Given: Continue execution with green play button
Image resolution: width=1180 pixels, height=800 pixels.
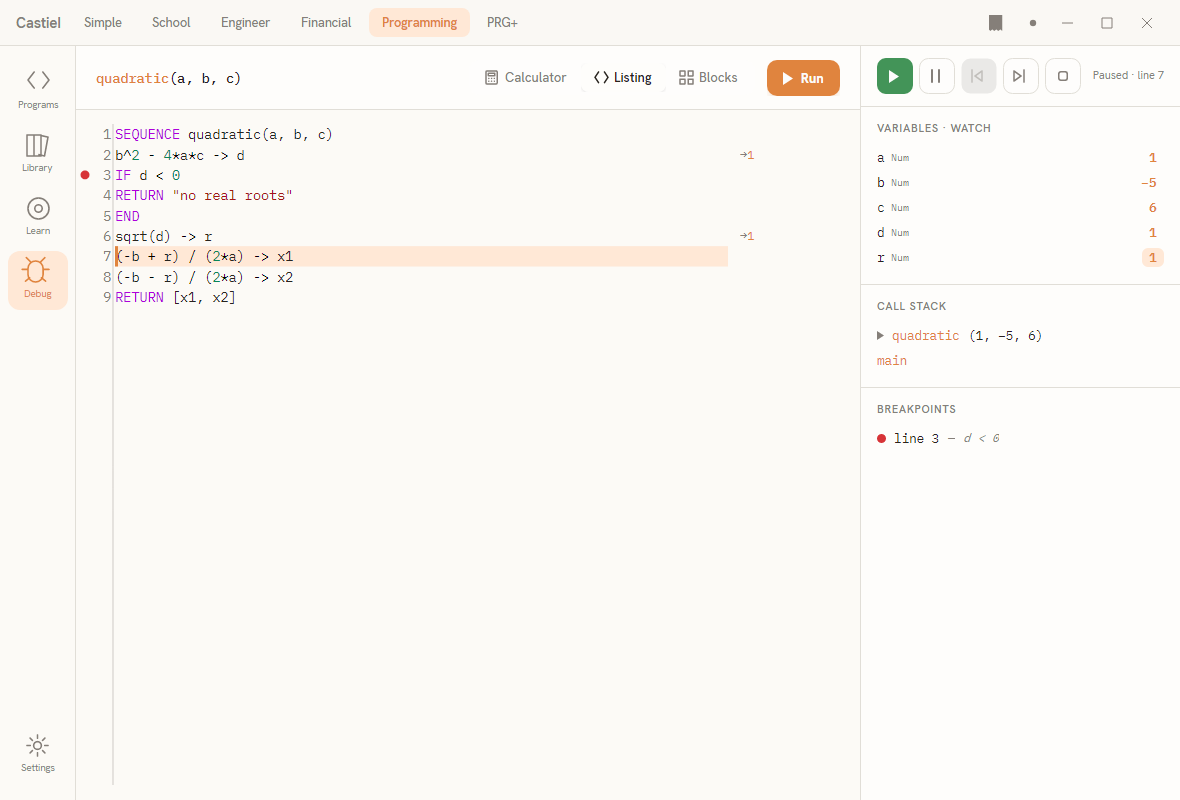Looking at the screenshot, I should pyautogui.click(x=894, y=76).
